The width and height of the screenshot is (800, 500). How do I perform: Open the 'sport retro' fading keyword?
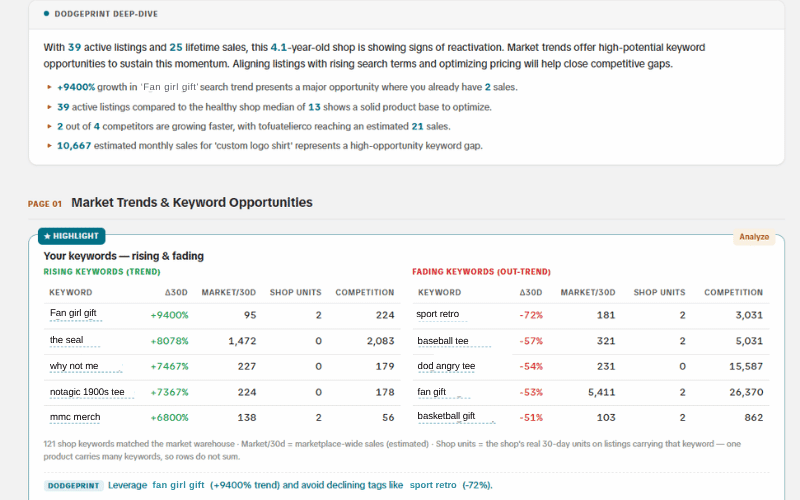coord(438,314)
